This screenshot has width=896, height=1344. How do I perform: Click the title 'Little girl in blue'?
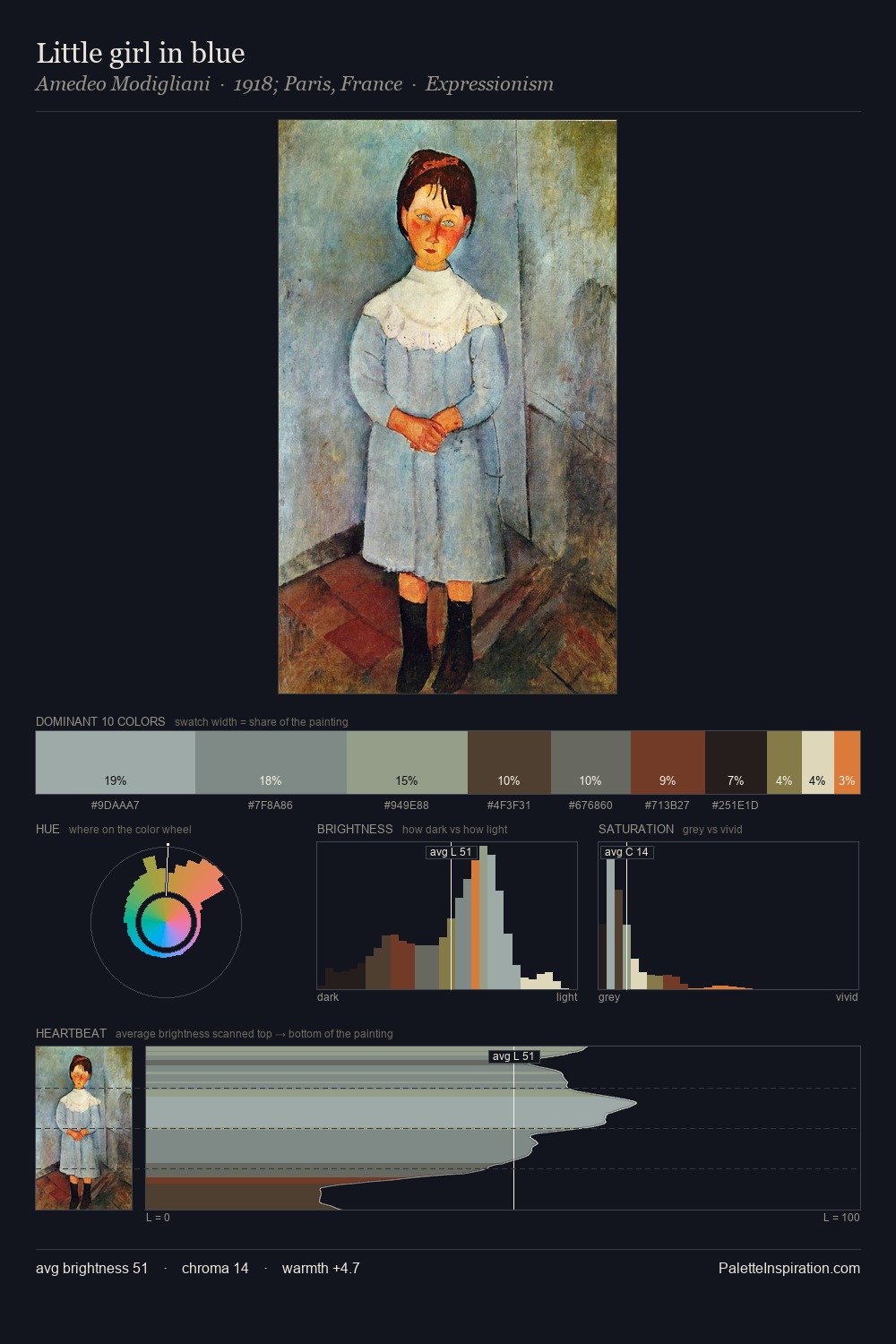coord(141,53)
